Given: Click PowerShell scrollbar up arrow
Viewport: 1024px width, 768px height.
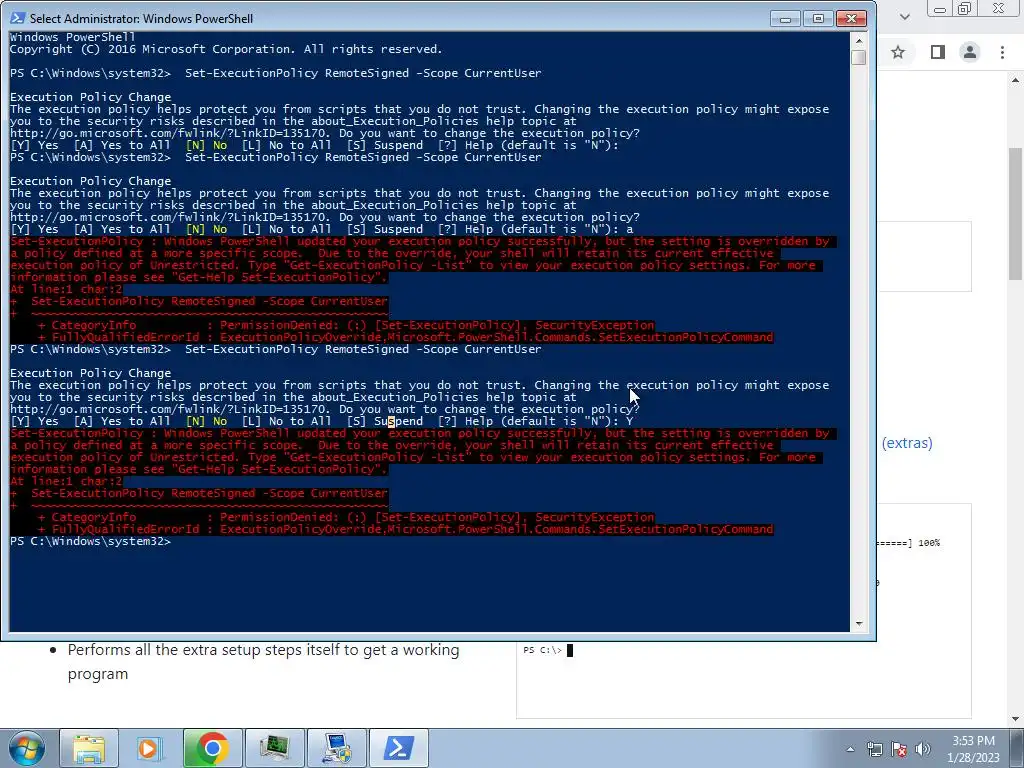Looking at the screenshot, I should point(859,40).
